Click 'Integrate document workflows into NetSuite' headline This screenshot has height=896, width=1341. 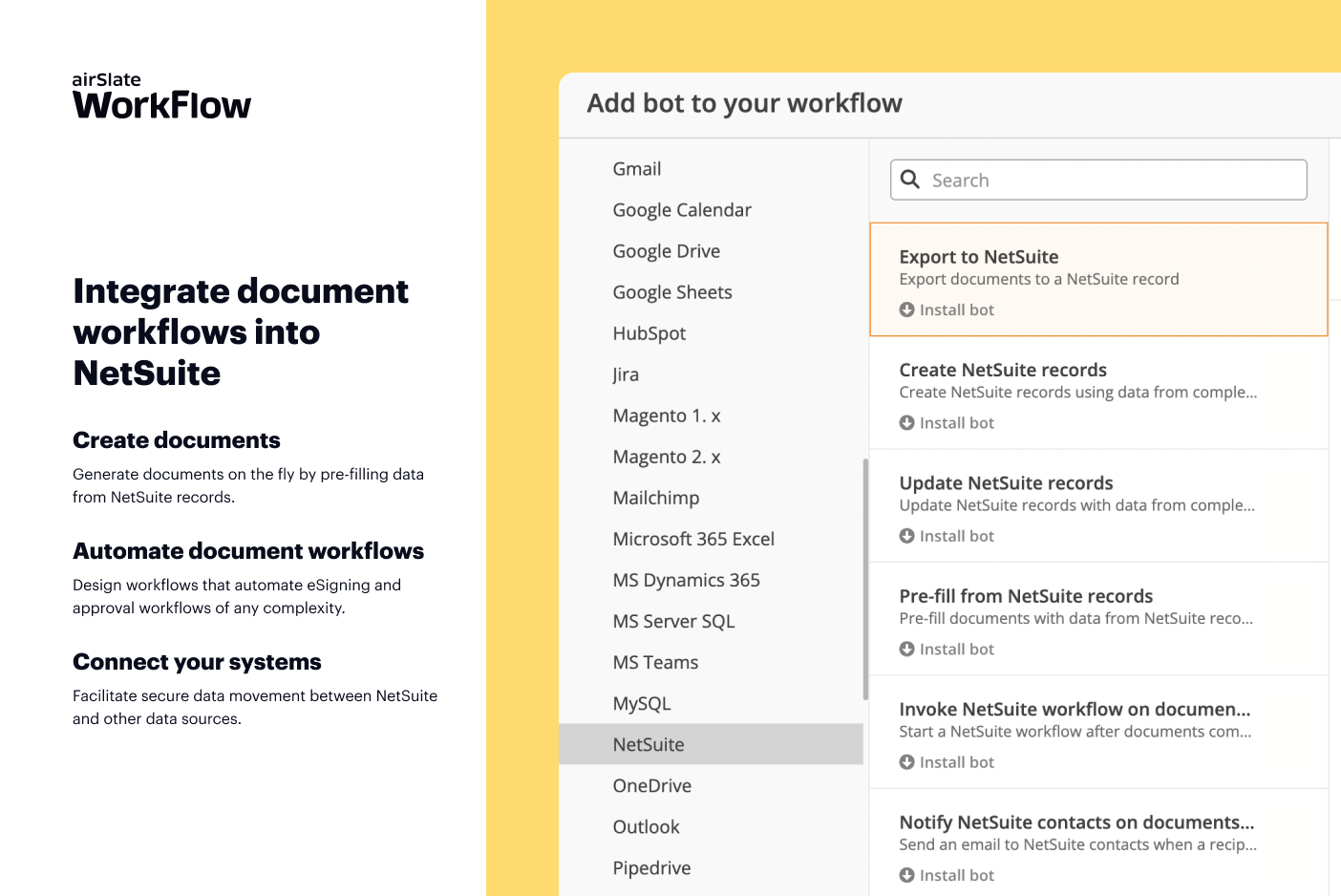(x=241, y=332)
